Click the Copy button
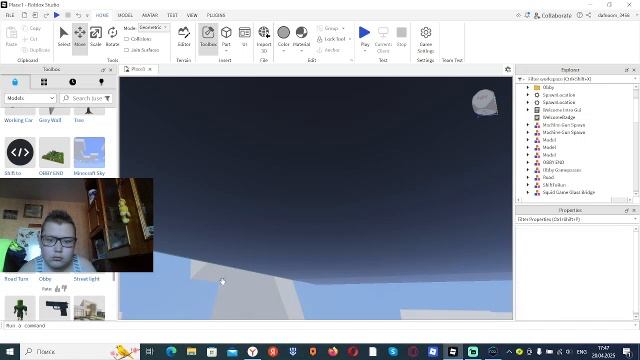The width and height of the screenshot is (640, 360). tap(32, 28)
